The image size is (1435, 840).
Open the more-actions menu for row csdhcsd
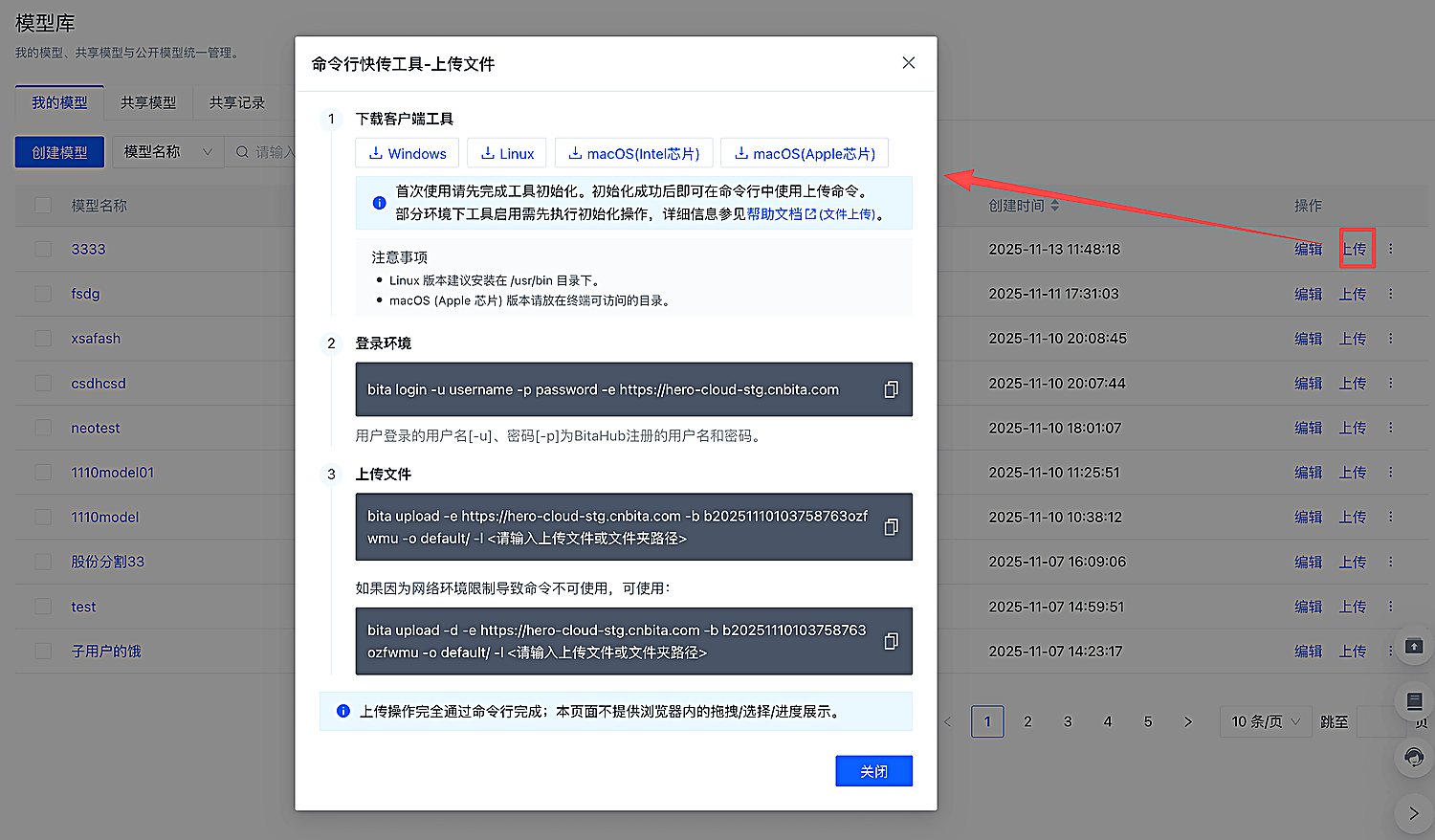(1391, 383)
